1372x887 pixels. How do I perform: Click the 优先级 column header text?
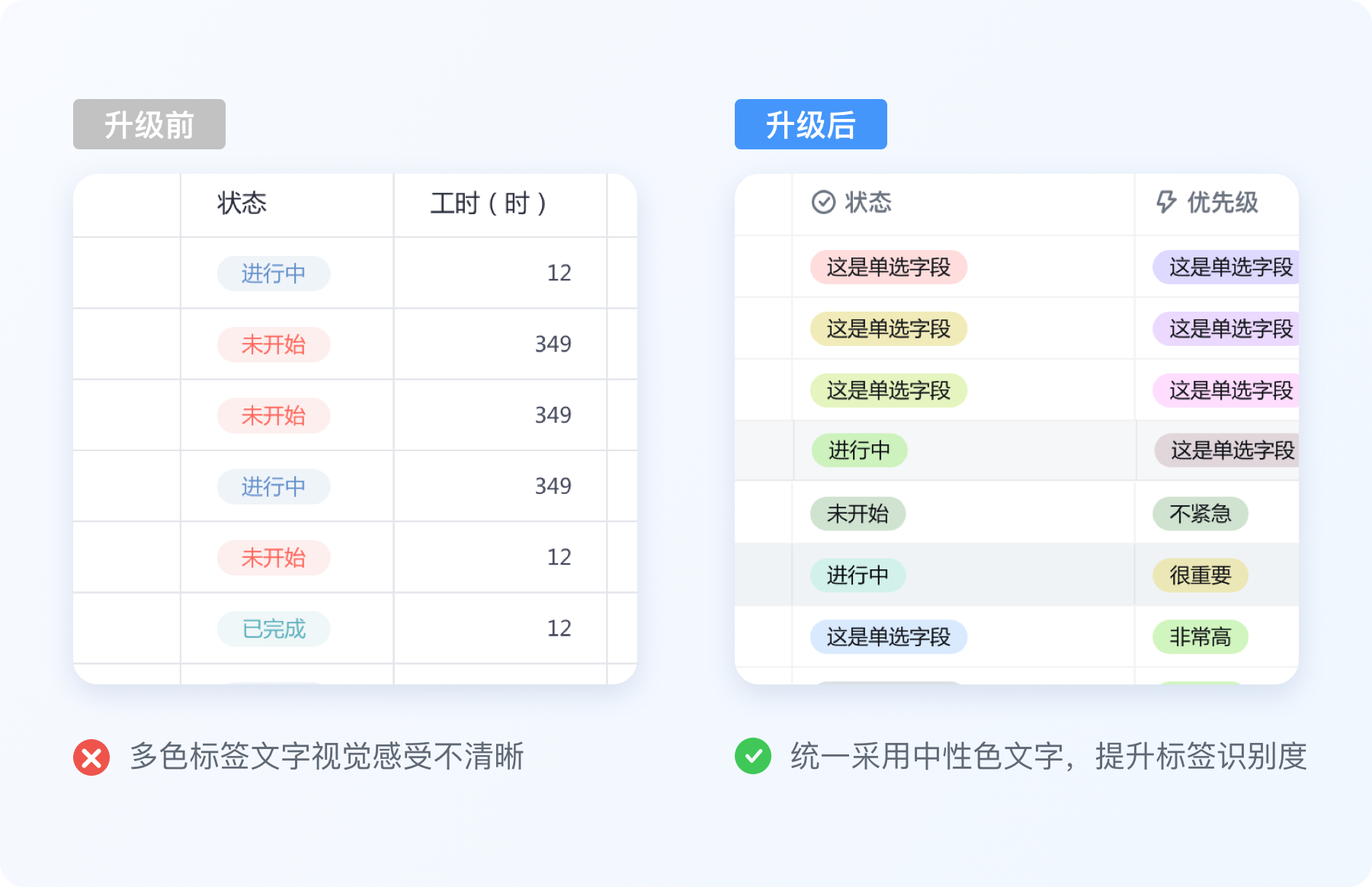coord(1222,203)
